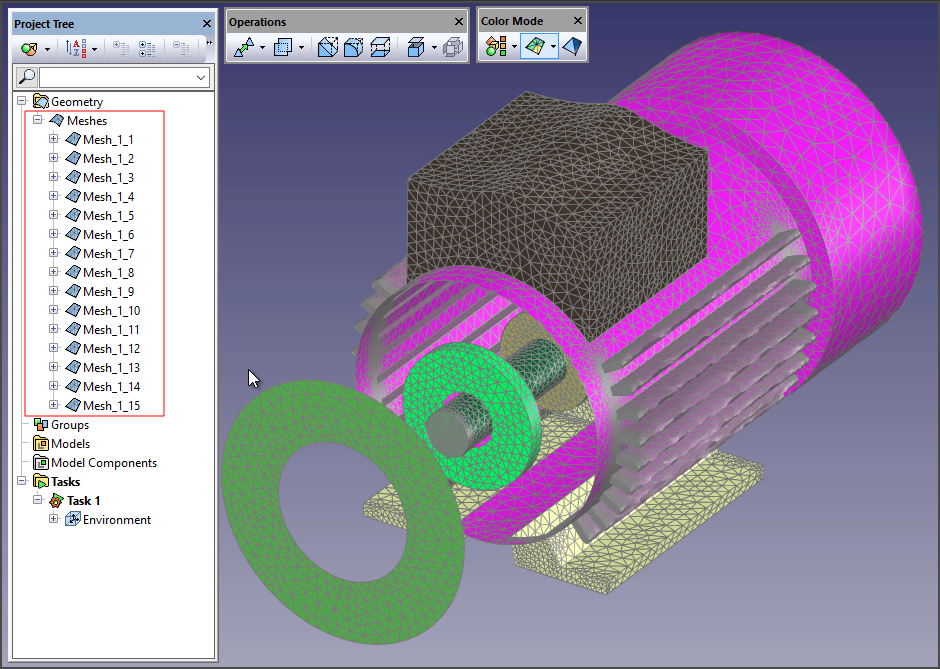Click the sort A-Z icon in Project Tree

click(x=76, y=48)
